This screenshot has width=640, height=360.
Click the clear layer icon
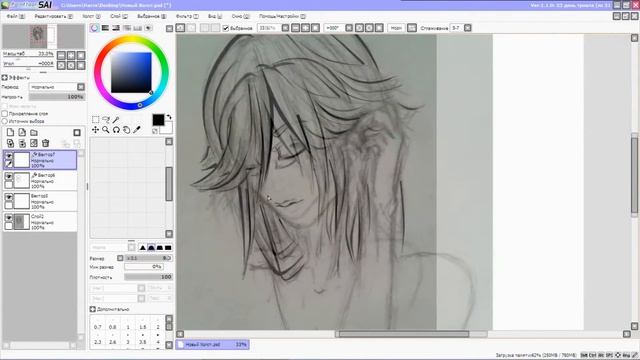pyautogui.click(x=34, y=143)
